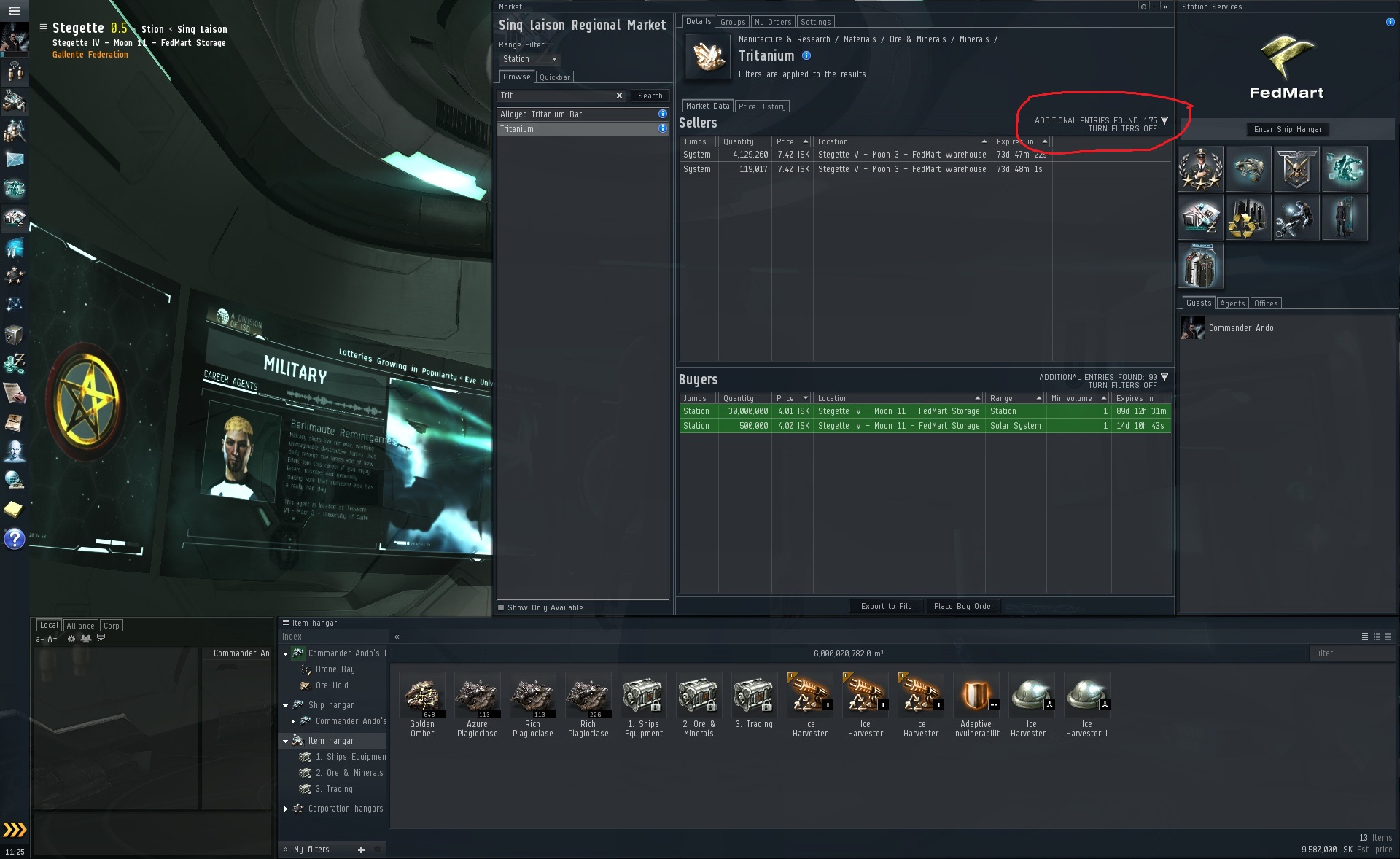Switch to My Orders tab

click(x=772, y=22)
